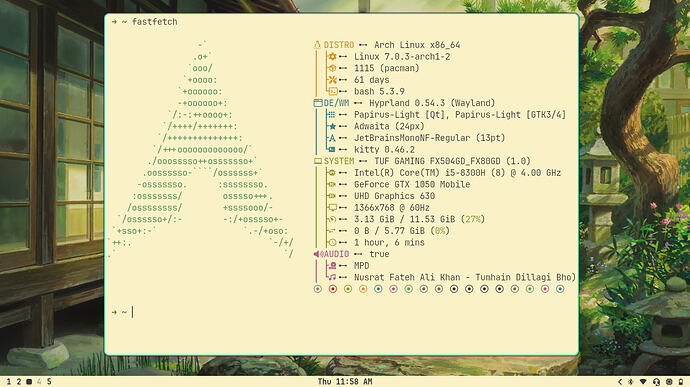This screenshot has width=690, height=387.
Task: Click the window icon beside DE/WM
Action: pos(318,103)
